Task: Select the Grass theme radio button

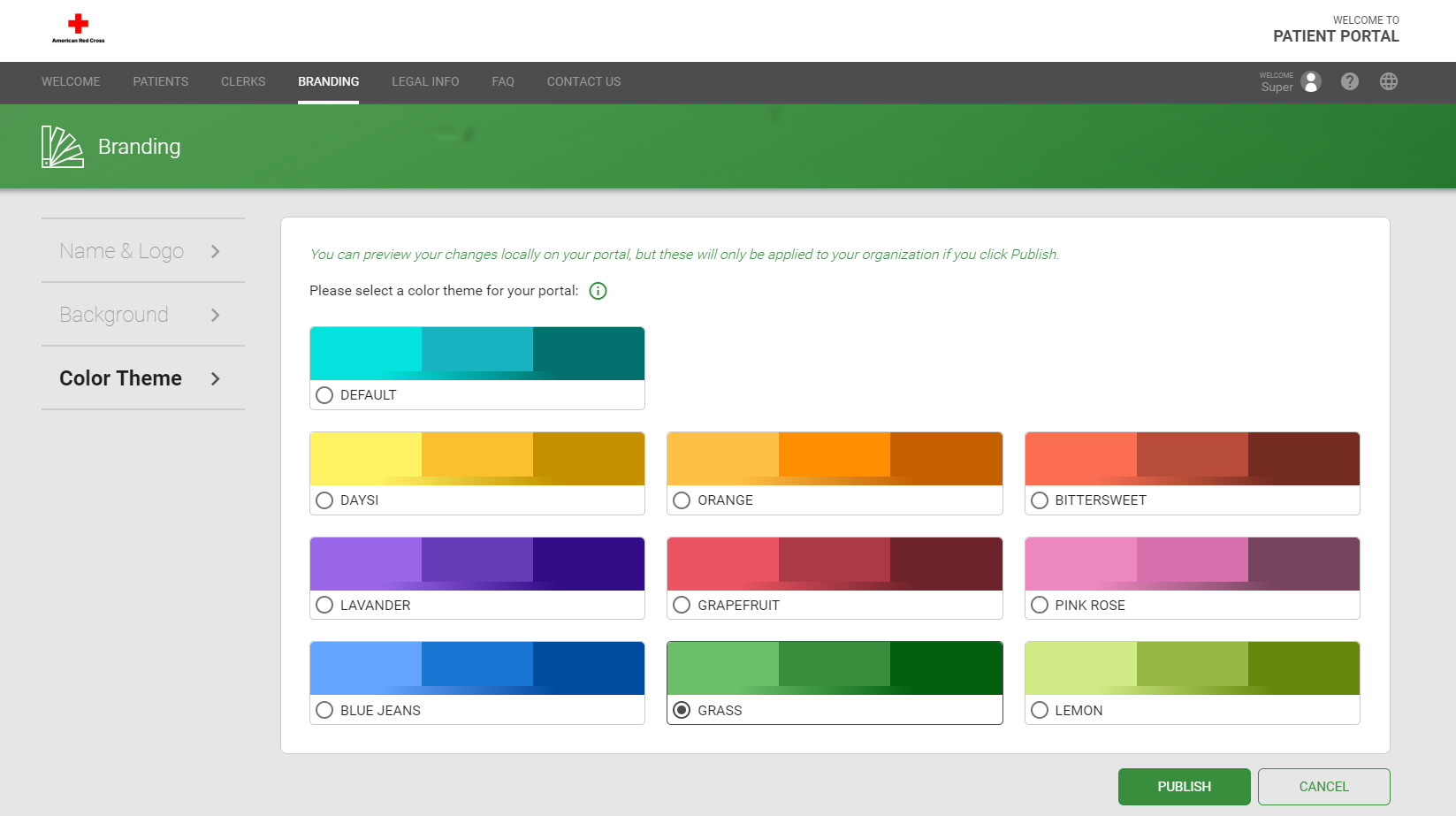Action: pyautogui.click(x=682, y=710)
